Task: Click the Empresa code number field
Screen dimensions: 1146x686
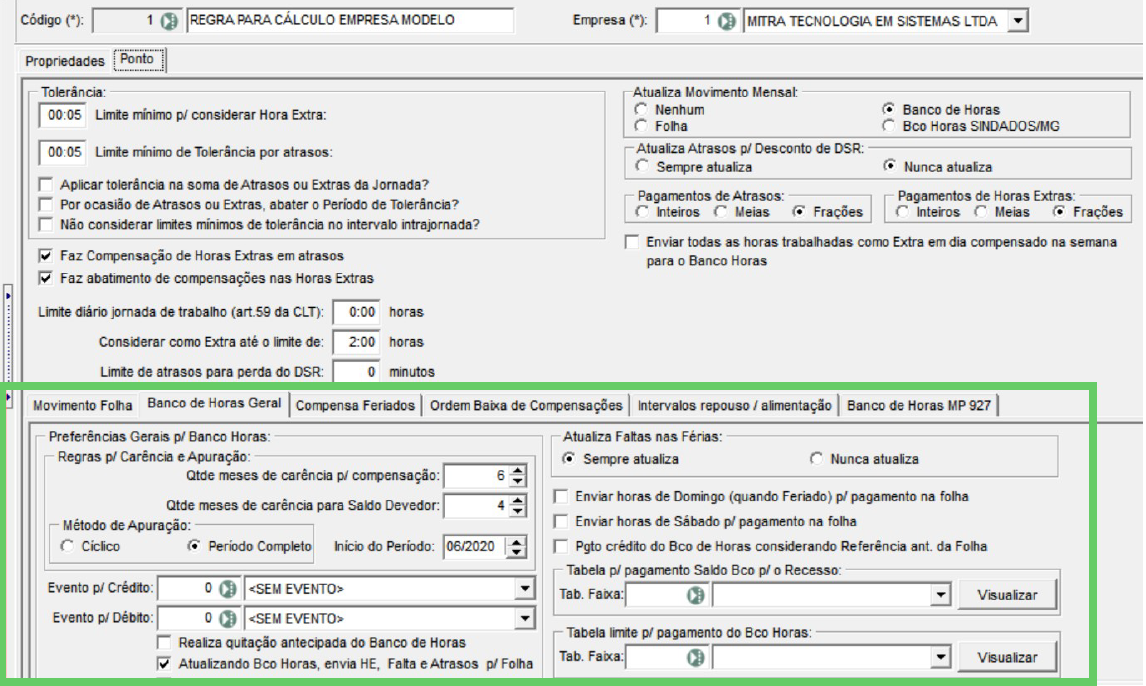Action: click(x=686, y=21)
